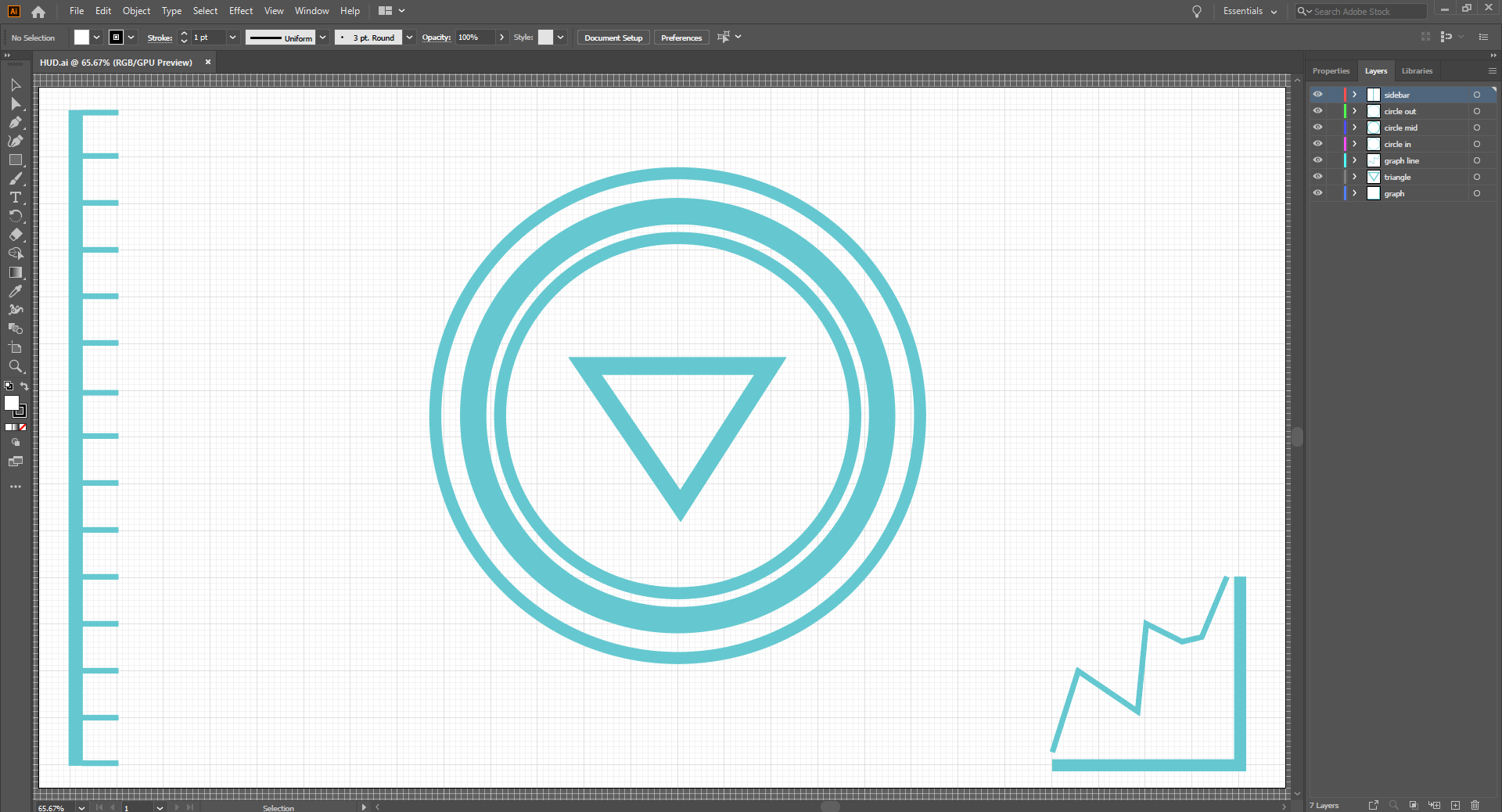The width and height of the screenshot is (1502, 812).
Task: Open the Effect menu
Action: tap(241, 11)
